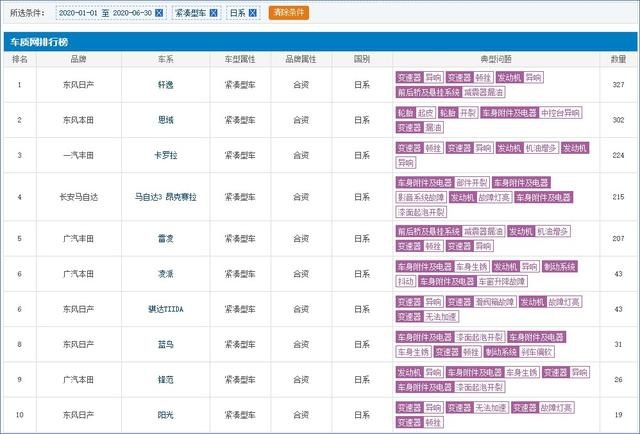This screenshot has width=640, height=434.
Task: Click the 漆面起泡开裂 tag in 锋范 row
Action: [x=479, y=387]
